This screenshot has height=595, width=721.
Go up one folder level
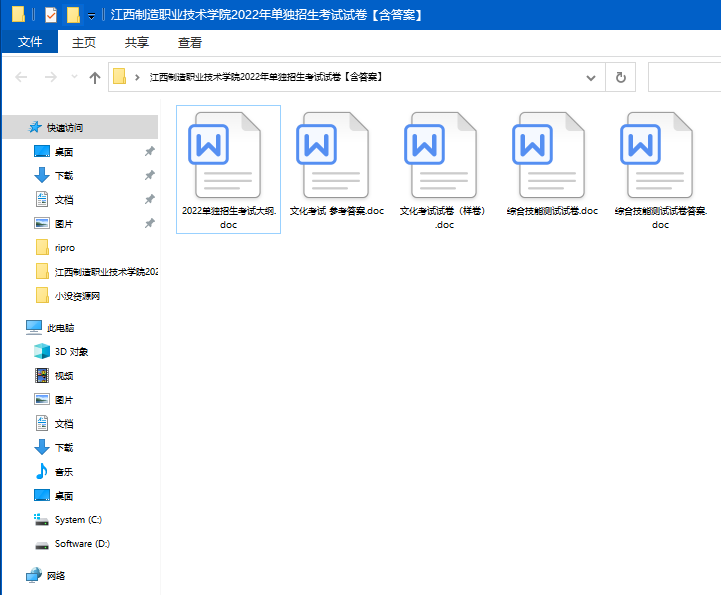(x=95, y=77)
